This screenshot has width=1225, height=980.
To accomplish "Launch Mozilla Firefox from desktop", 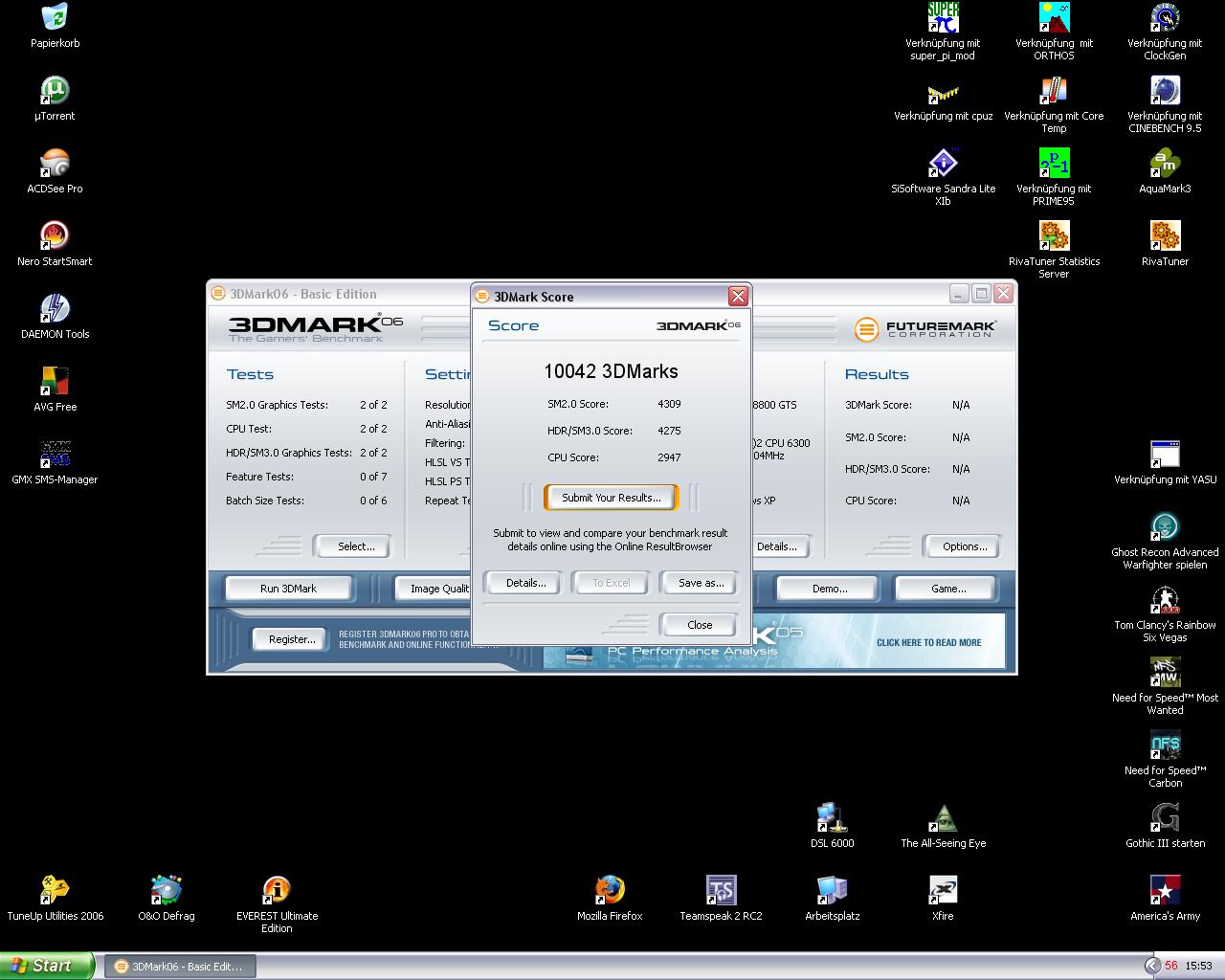I will pyautogui.click(x=610, y=891).
